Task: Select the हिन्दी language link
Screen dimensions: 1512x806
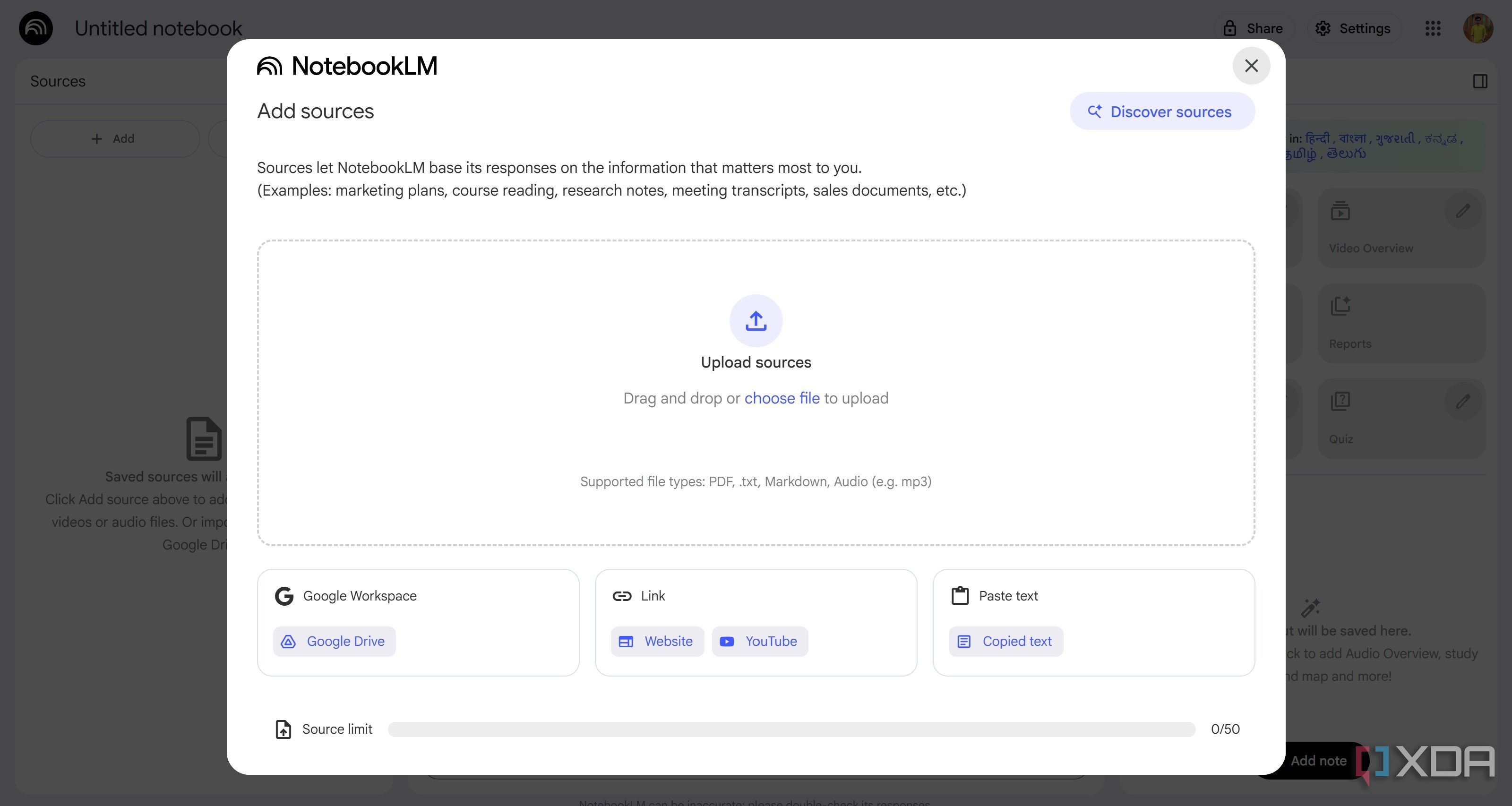Action: click(x=1317, y=138)
